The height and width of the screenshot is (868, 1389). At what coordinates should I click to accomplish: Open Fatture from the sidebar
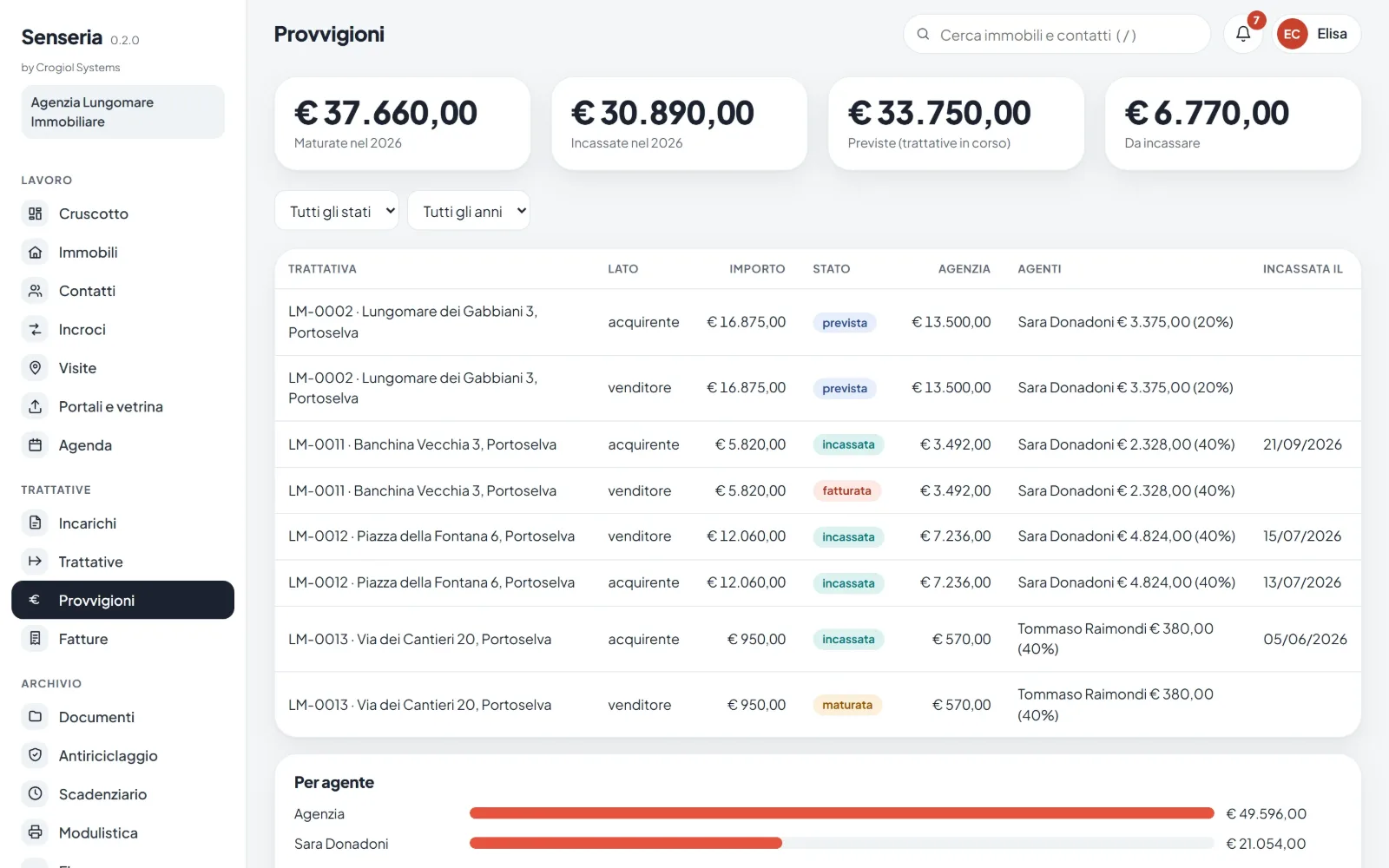(x=122, y=639)
